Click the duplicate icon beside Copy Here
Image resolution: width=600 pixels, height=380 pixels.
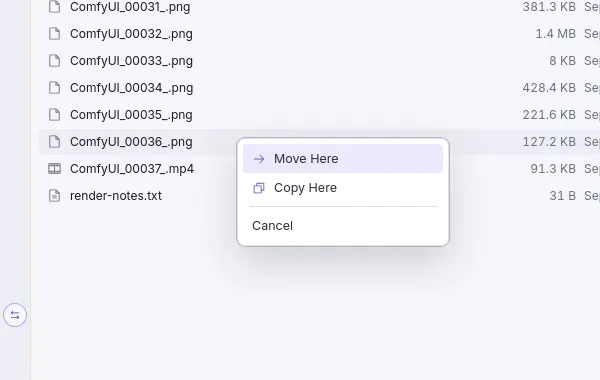pyautogui.click(x=259, y=188)
